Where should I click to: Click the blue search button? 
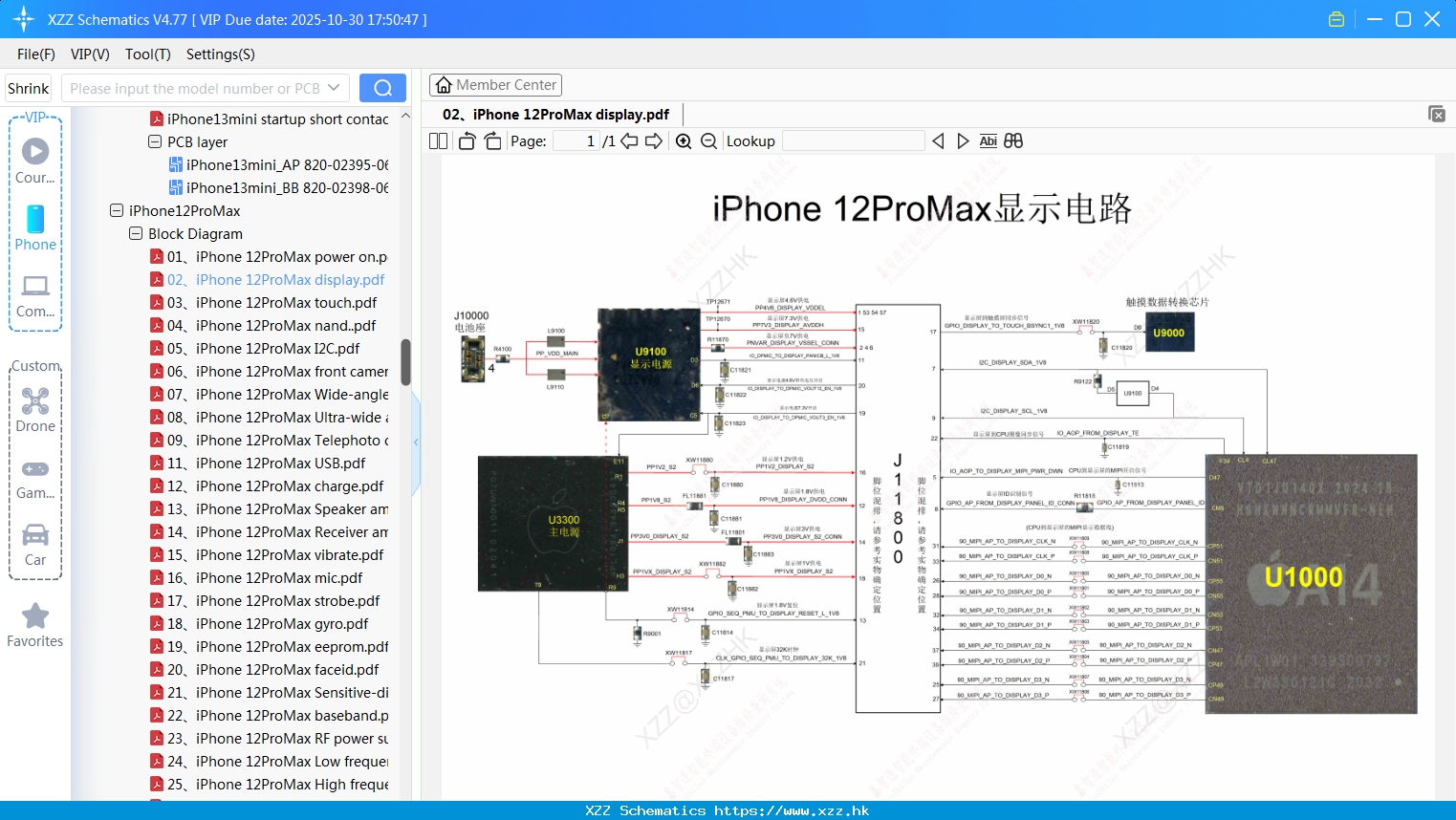(x=382, y=88)
